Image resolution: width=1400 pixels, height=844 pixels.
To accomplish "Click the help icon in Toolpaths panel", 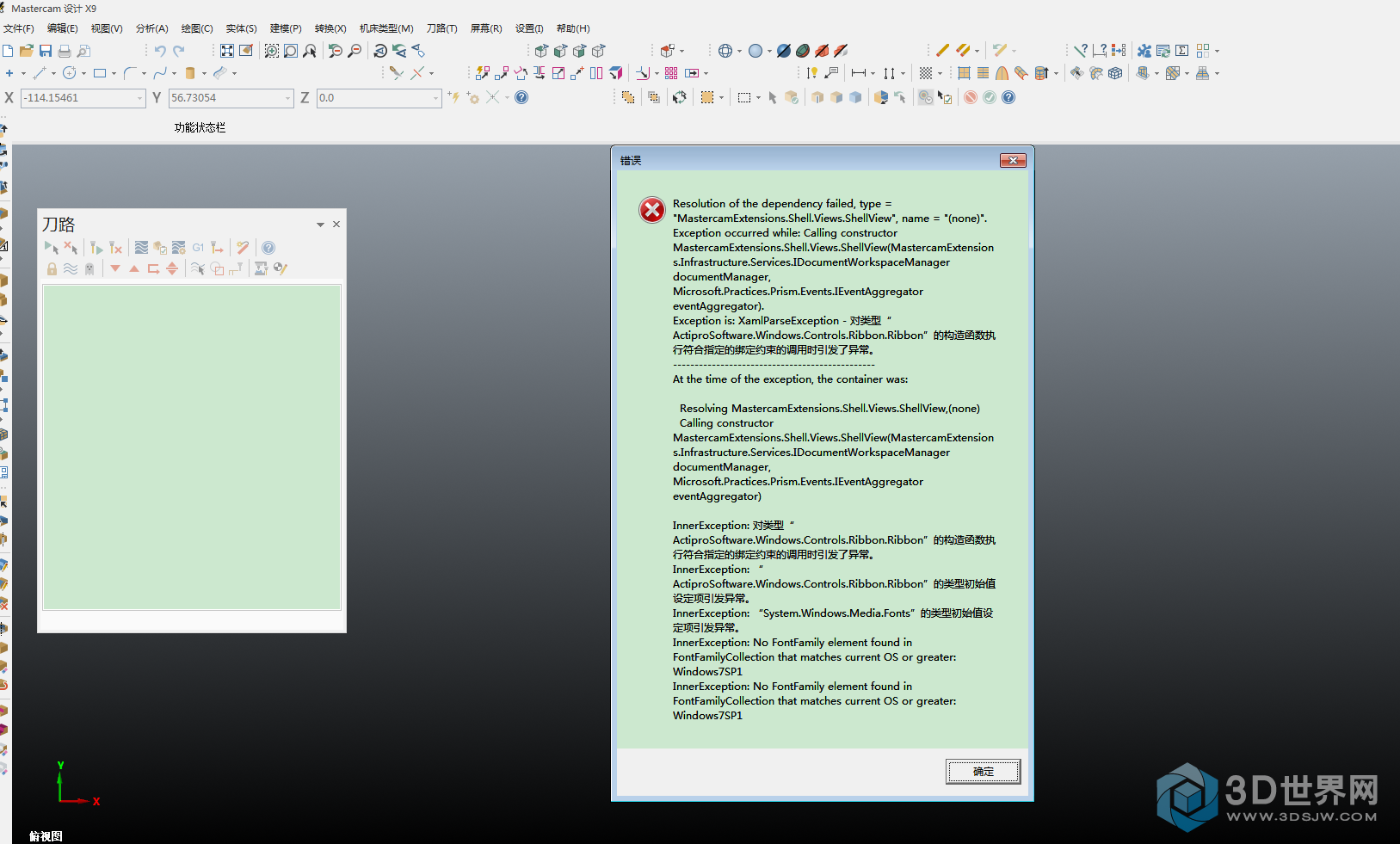I will 268,248.
